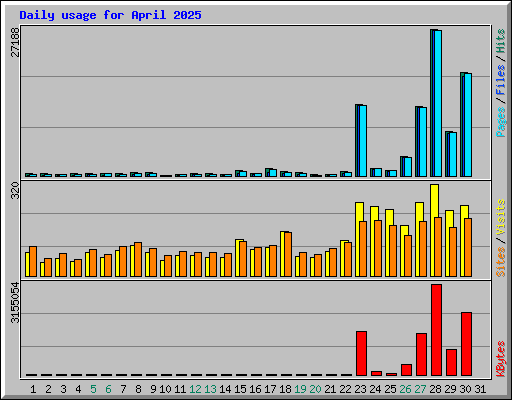Click the cyan hits bar for day 29
The width and height of the screenshot is (512, 400).
[453, 154]
